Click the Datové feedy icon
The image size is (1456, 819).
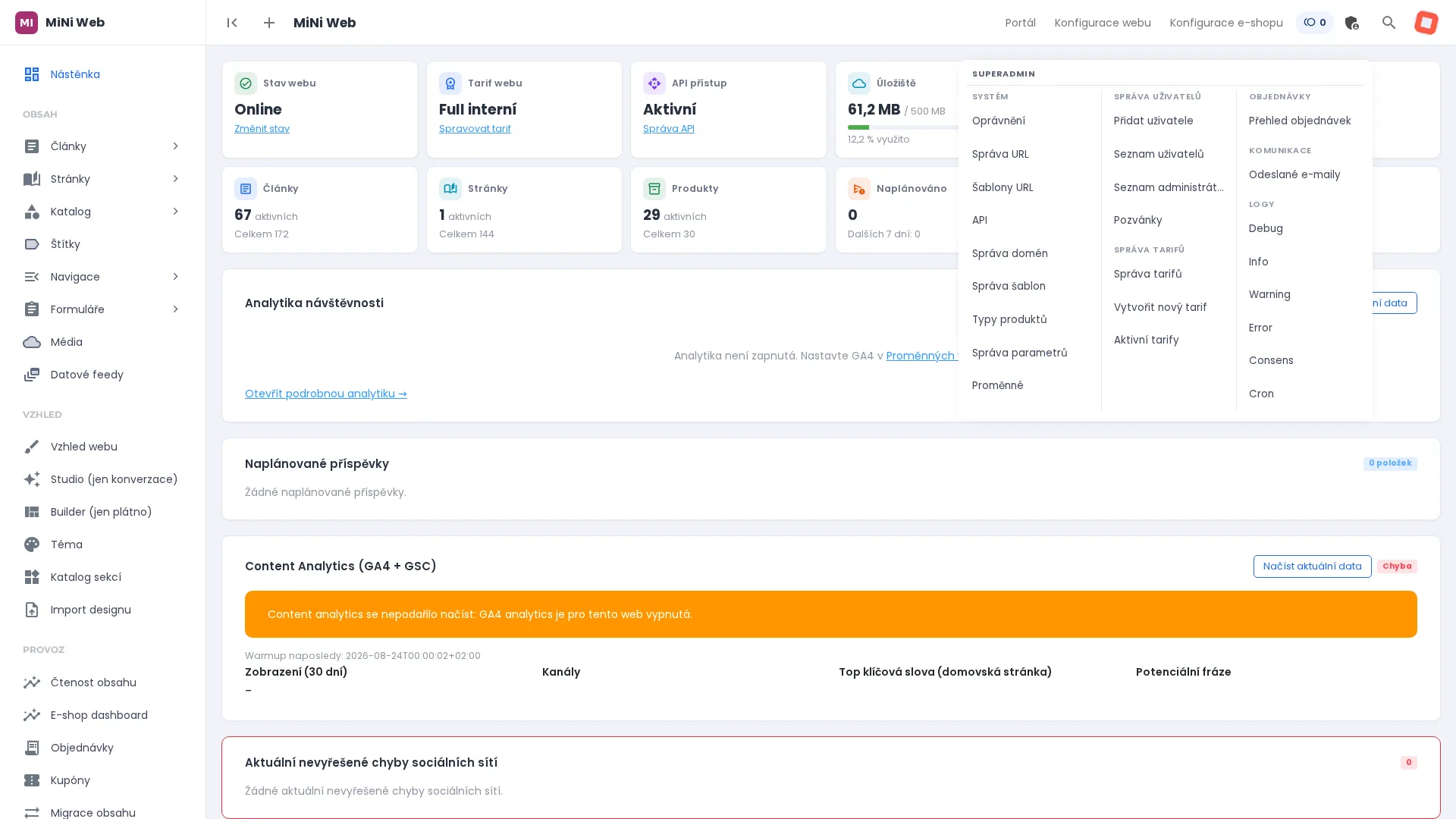[x=32, y=375]
